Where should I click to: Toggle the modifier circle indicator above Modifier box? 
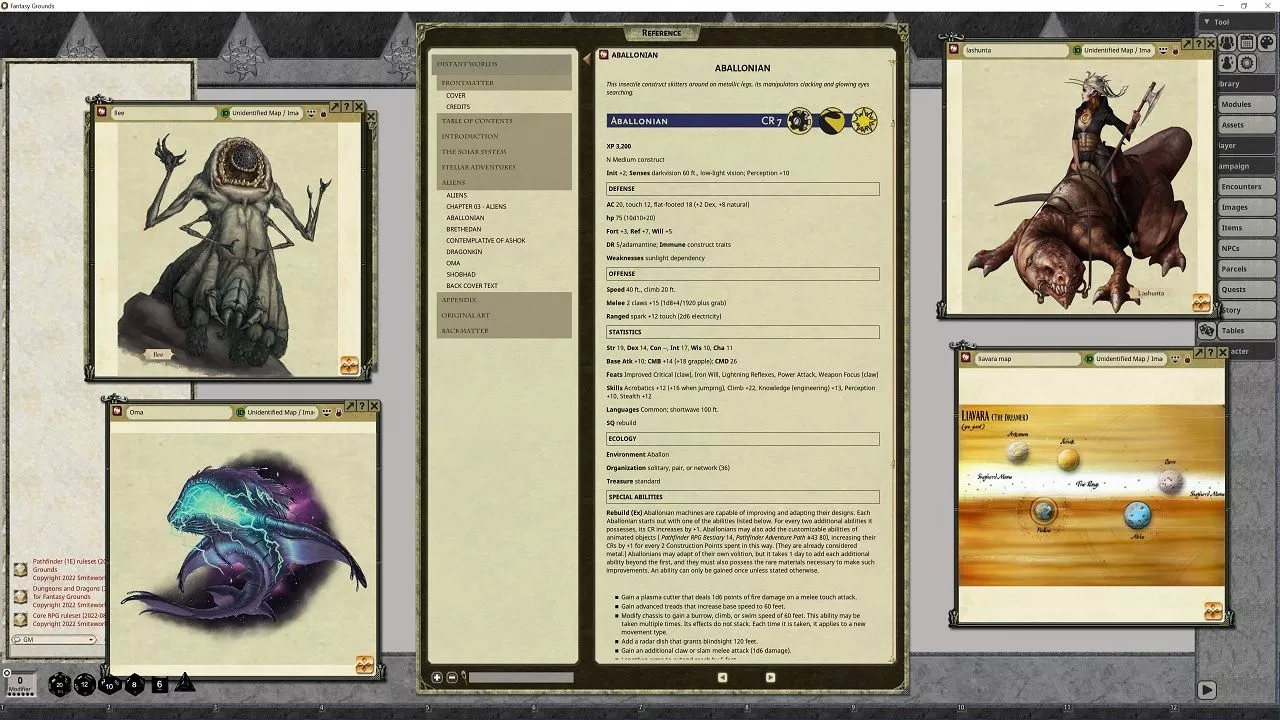click(x=6, y=673)
